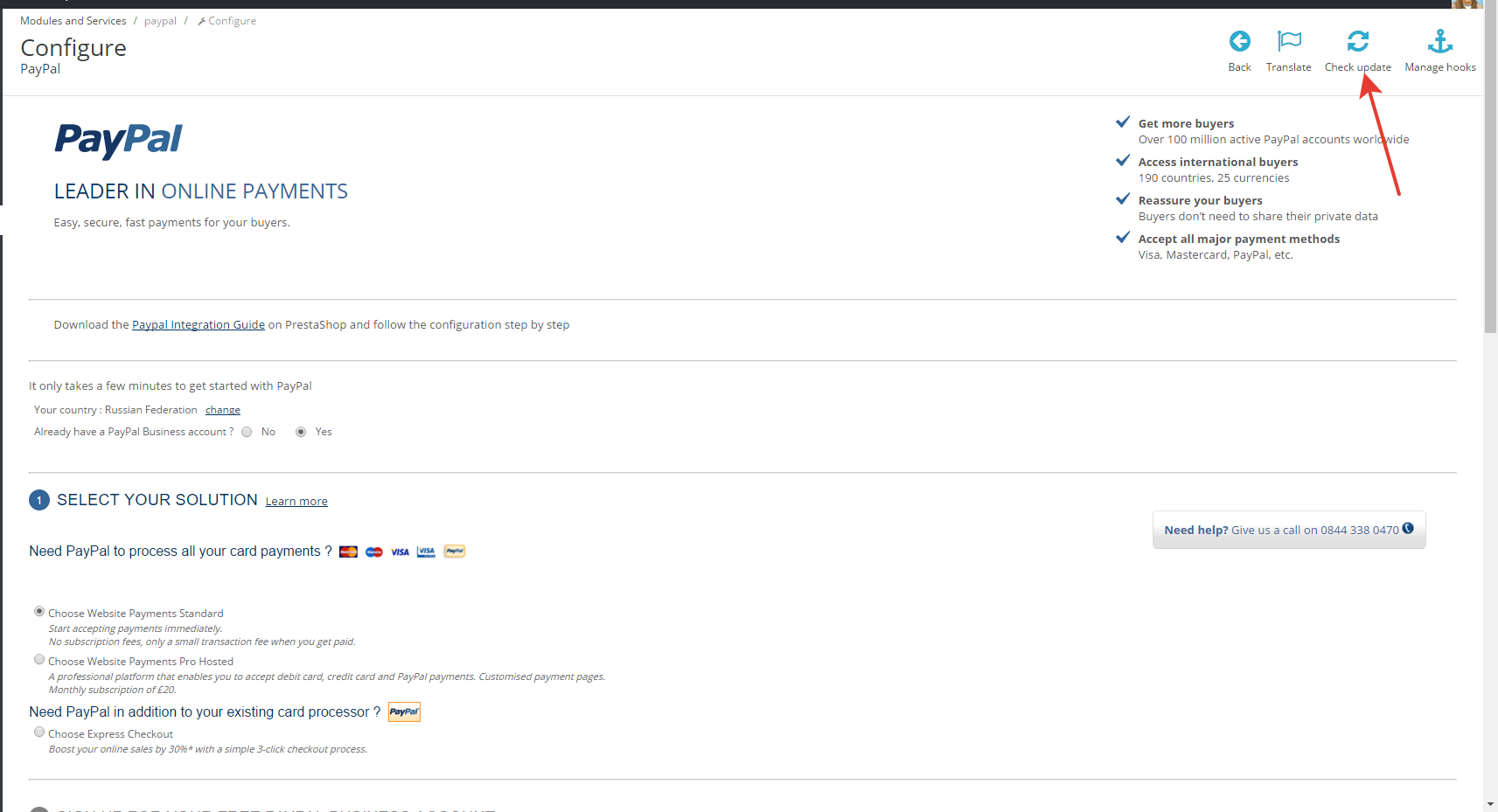Click user avatar at the top right corner
This screenshot has height=812, width=1498.
[x=1467, y=4]
